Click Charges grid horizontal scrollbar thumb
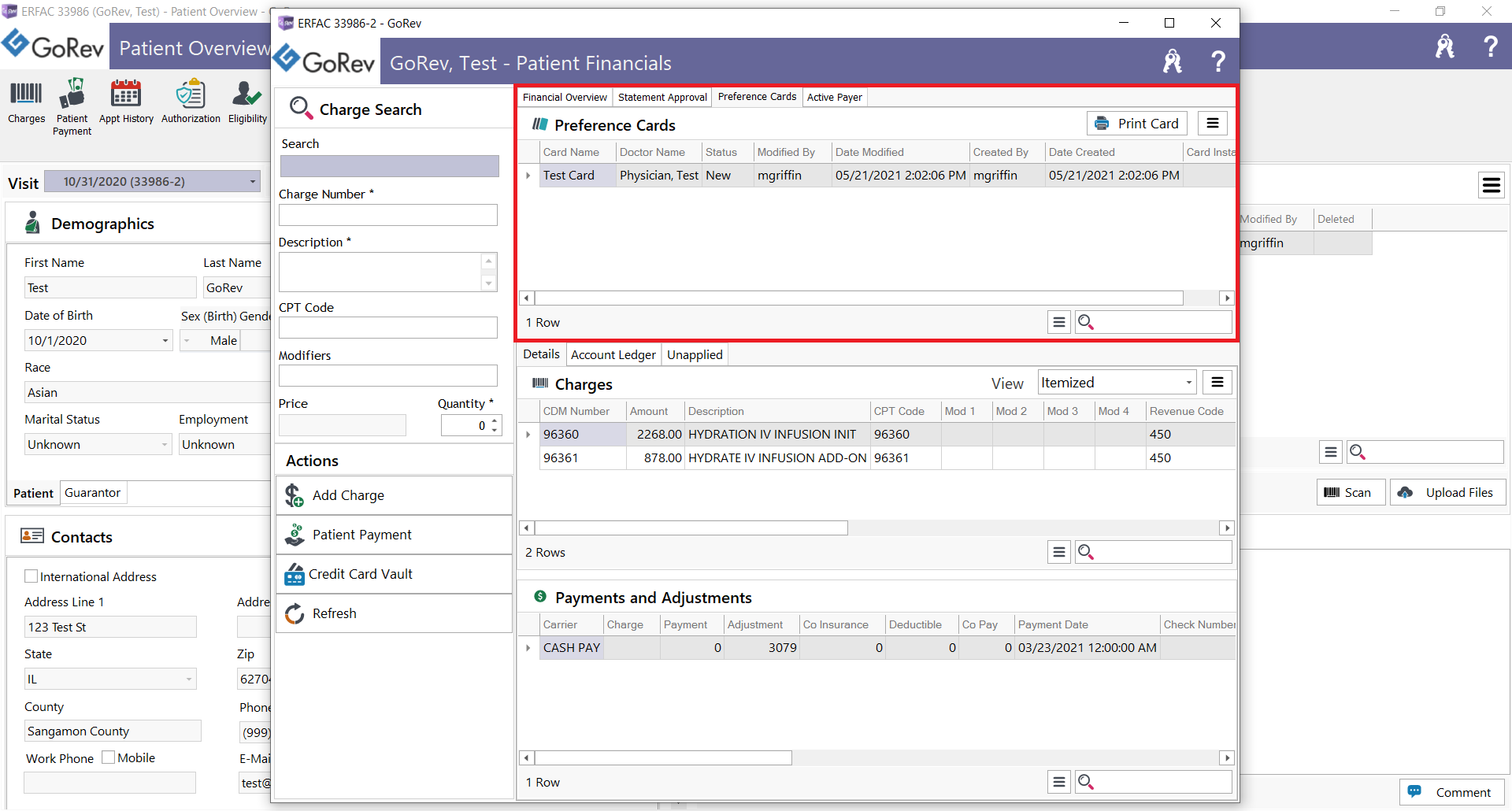Image resolution: width=1512 pixels, height=811 pixels. [x=691, y=528]
